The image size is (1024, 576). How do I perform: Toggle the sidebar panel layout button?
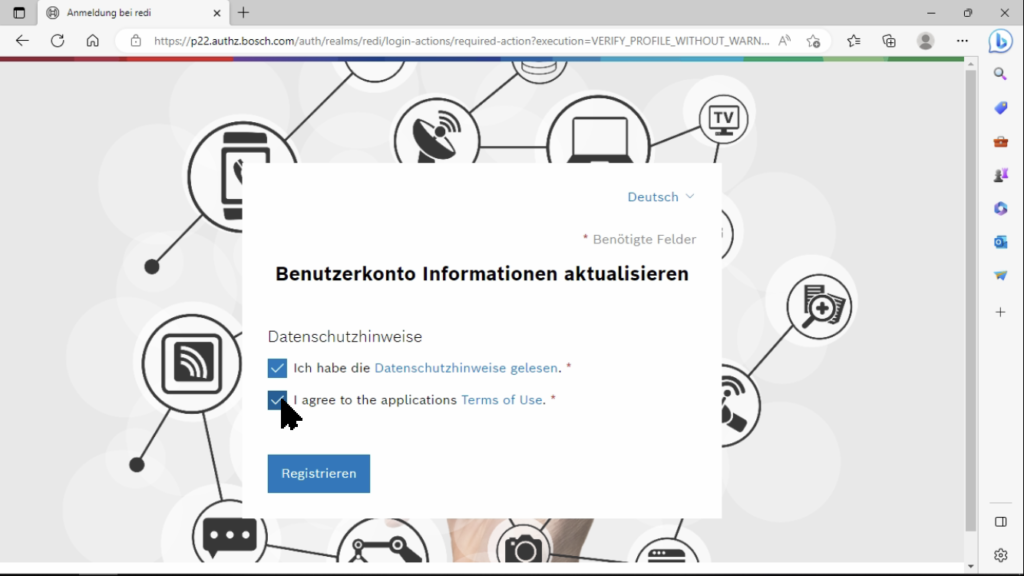[1000, 522]
